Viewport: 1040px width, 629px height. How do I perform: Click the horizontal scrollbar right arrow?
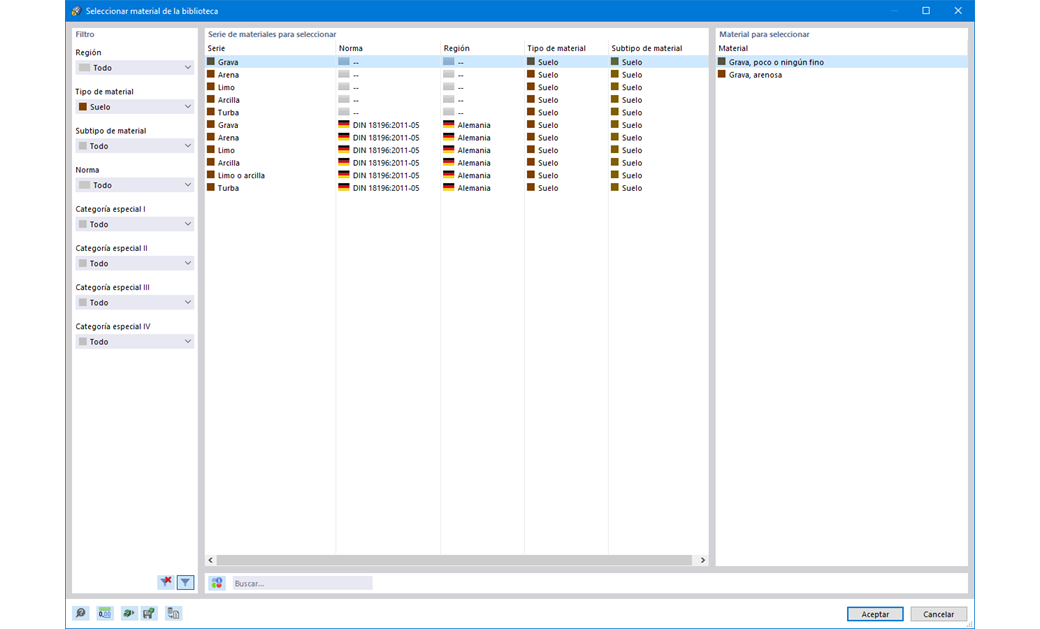point(702,560)
